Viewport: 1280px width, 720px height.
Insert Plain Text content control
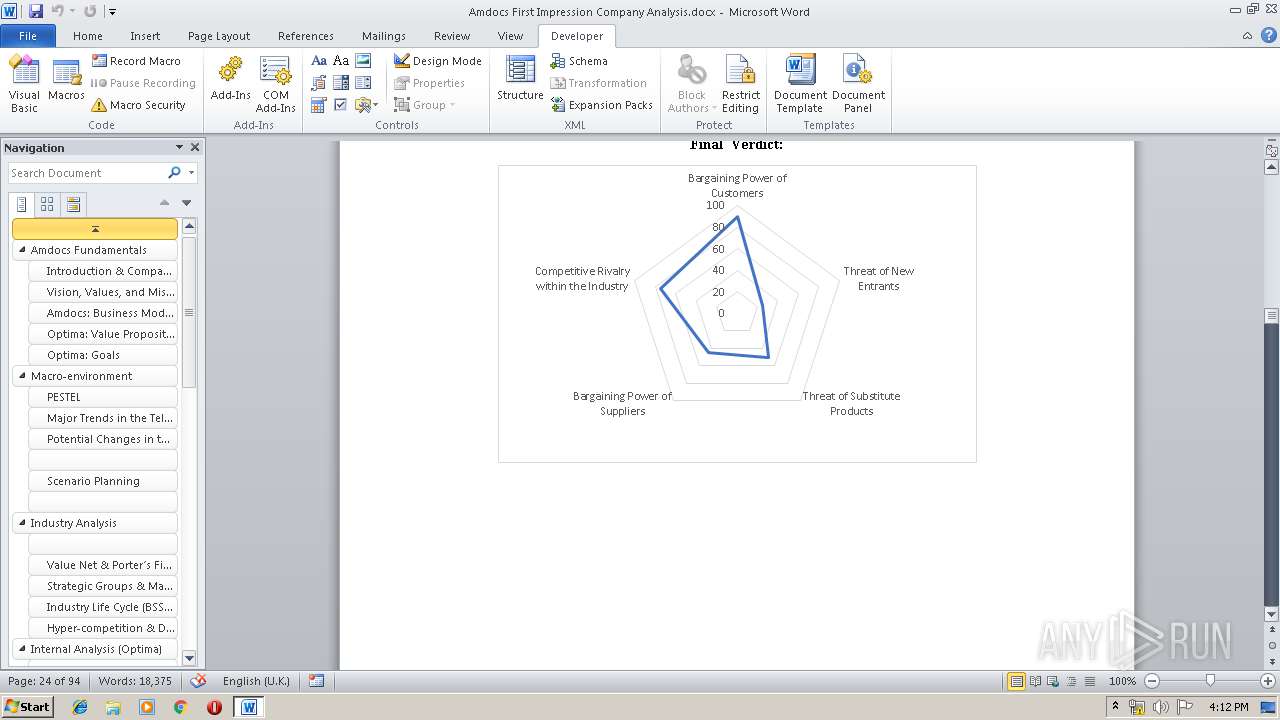tap(341, 61)
